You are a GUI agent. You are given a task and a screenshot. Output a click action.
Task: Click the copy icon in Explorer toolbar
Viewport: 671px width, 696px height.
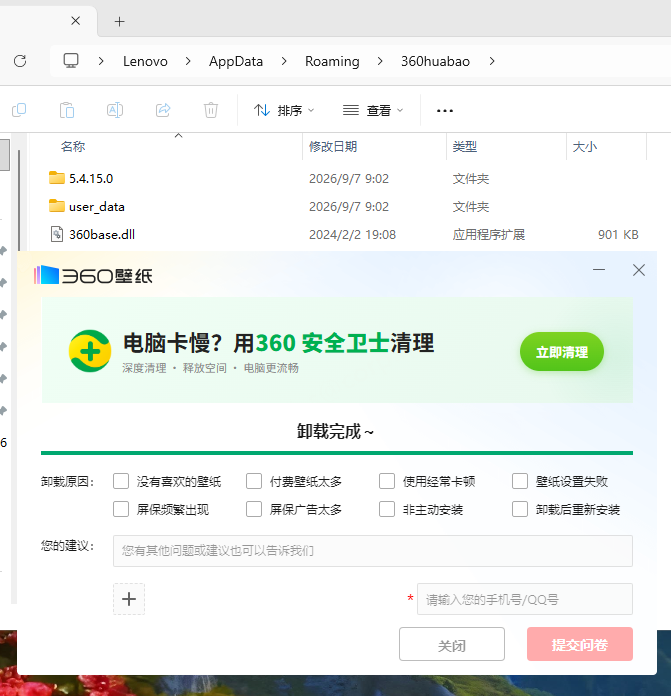tap(19, 110)
